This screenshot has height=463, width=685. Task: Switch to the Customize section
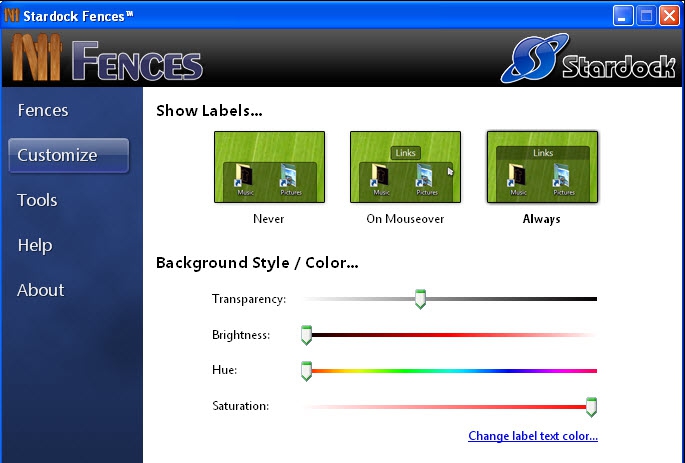coord(58,155)
